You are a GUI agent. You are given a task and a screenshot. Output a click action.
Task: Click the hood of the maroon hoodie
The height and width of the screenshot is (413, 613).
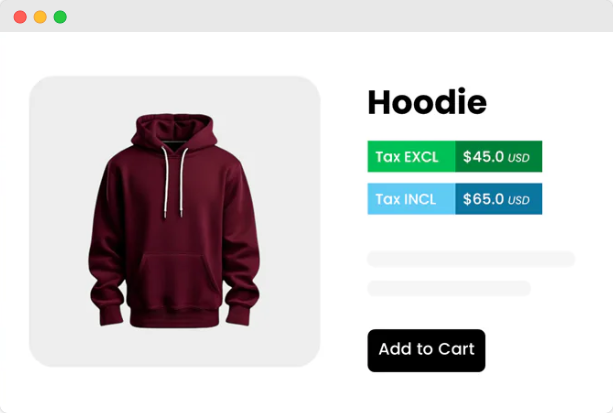pyautogui.click(x=174, y=131)
